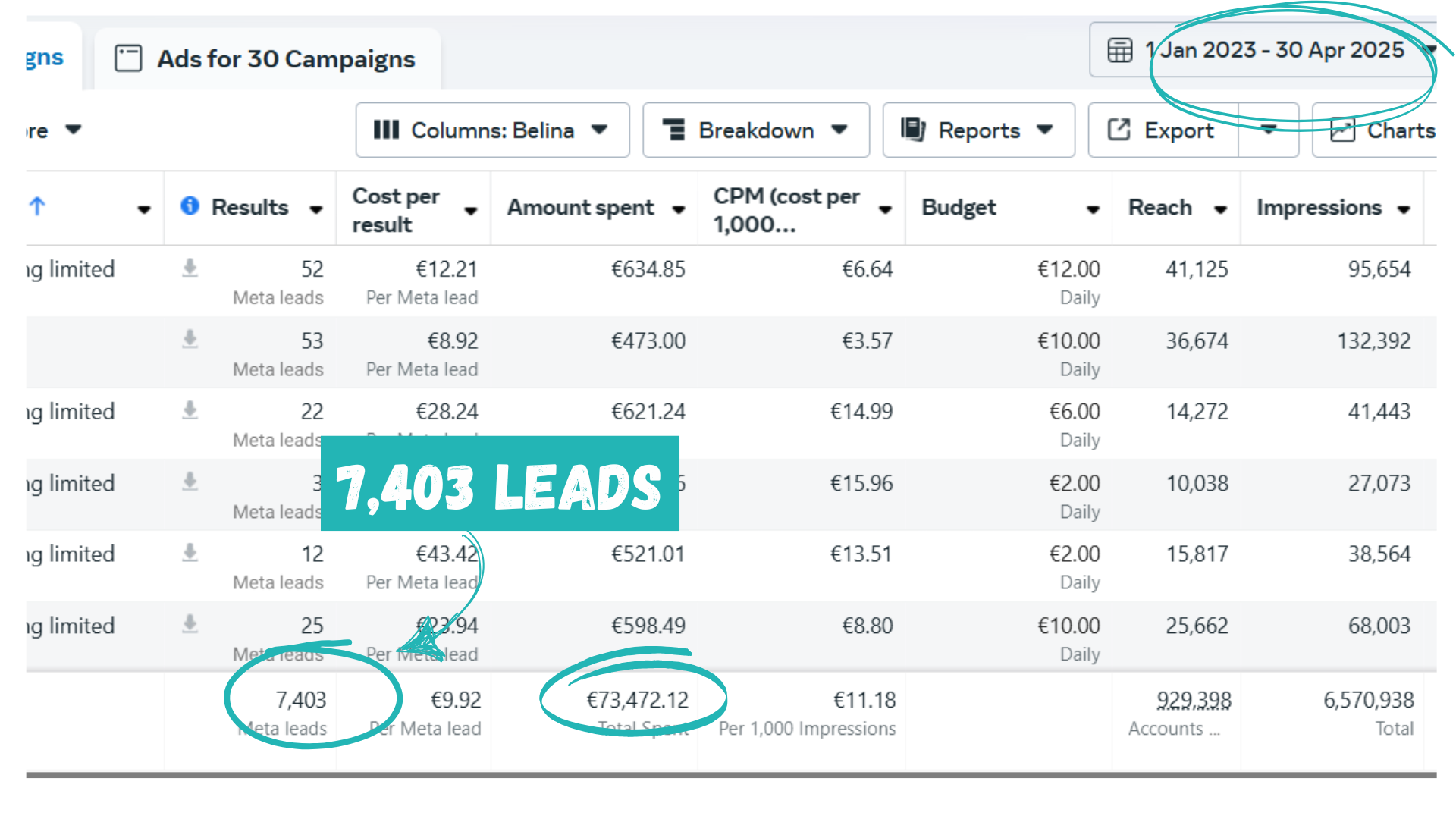Open the Export options arrow

click(1269, 130)
